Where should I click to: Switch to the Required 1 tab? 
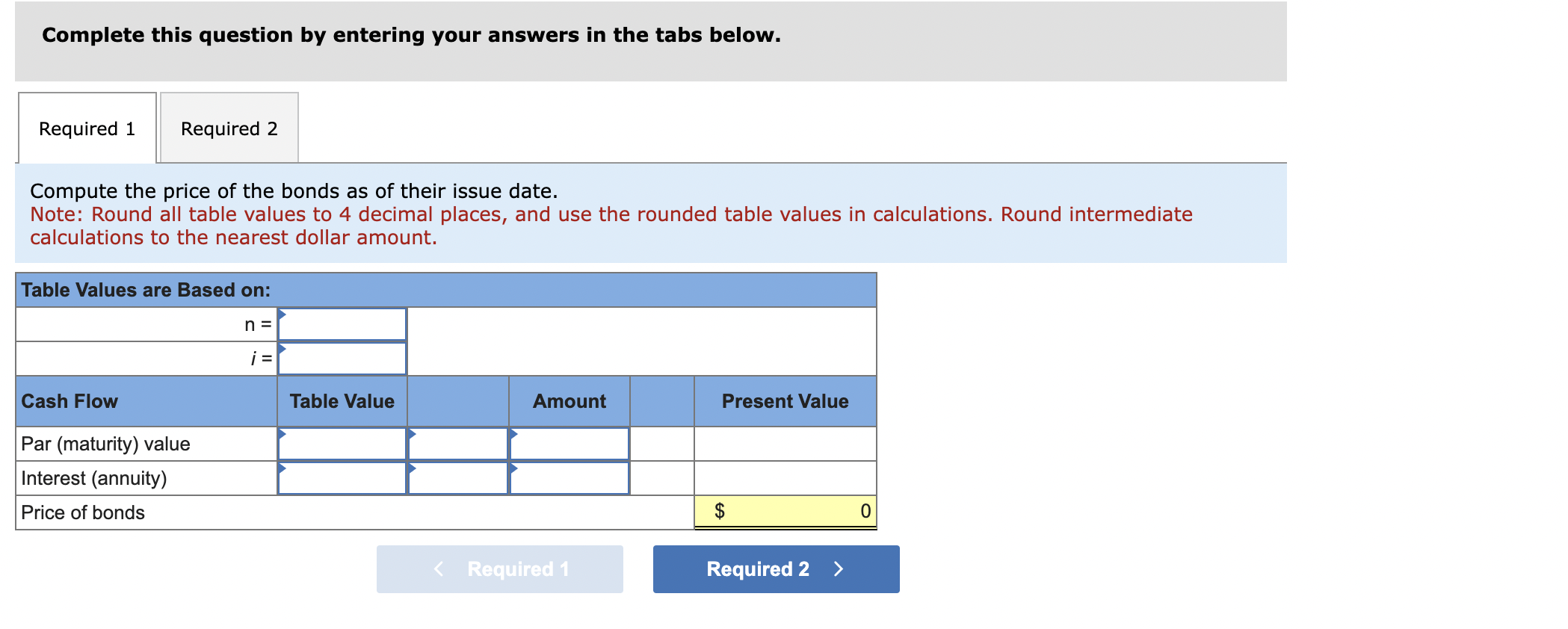tap(86, 128)
